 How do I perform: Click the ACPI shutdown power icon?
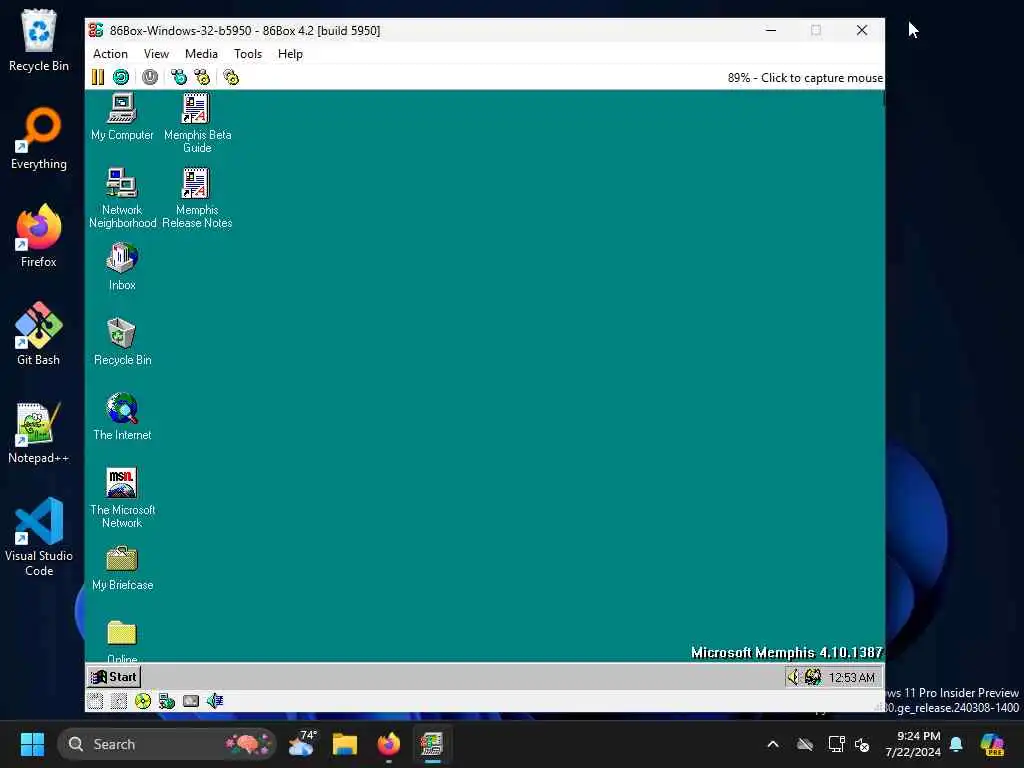[x=150, y=77]
